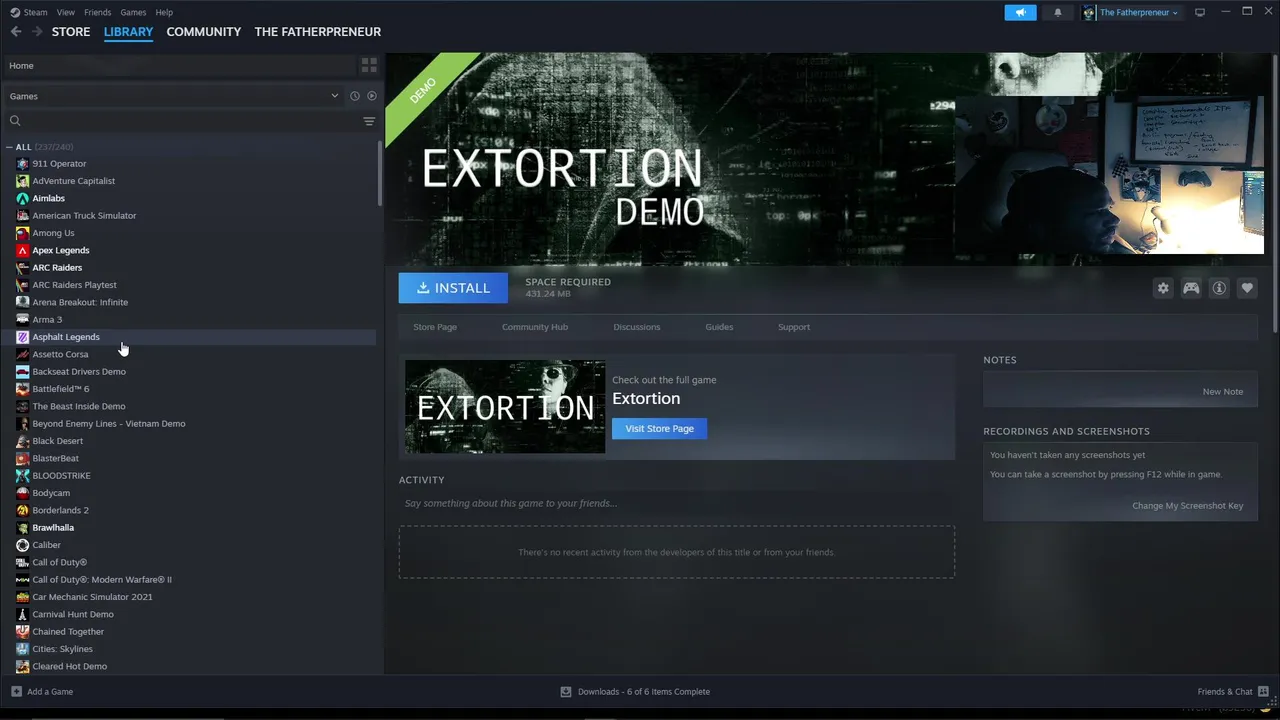The height and width of the screenshot is (720, 1280).
Task: Click the Call of Duty game icon
Action: click(x=22, y=562)
